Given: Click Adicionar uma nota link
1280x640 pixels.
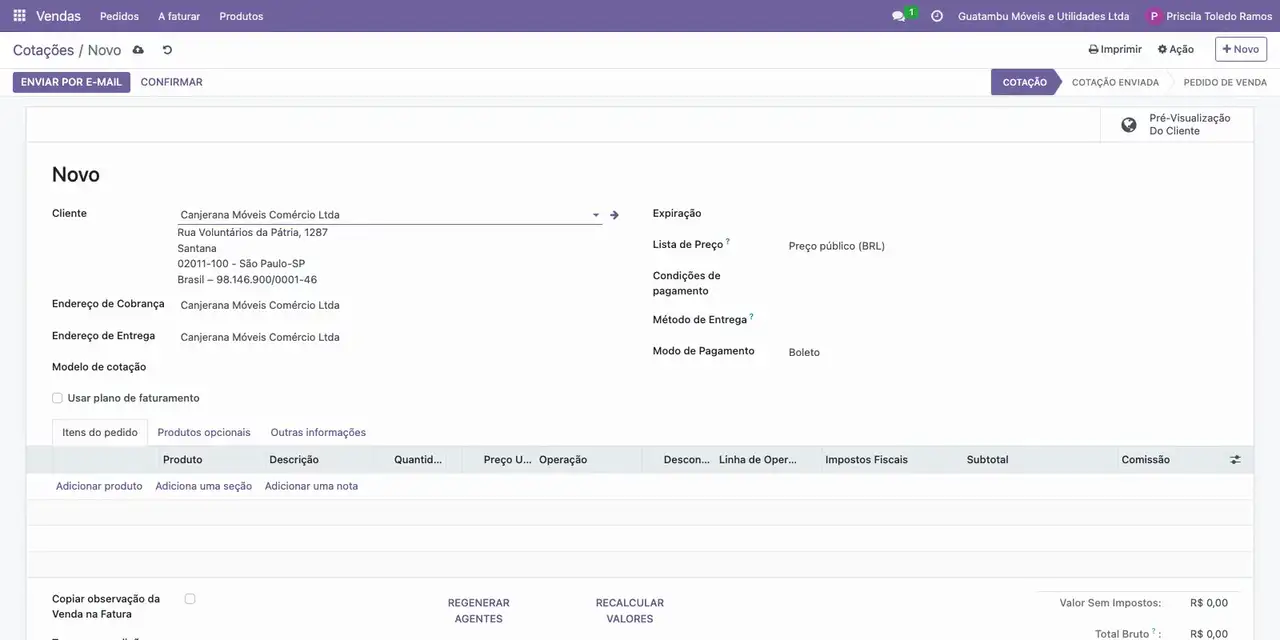Looking at the screenshot, I should click(311, 486).
